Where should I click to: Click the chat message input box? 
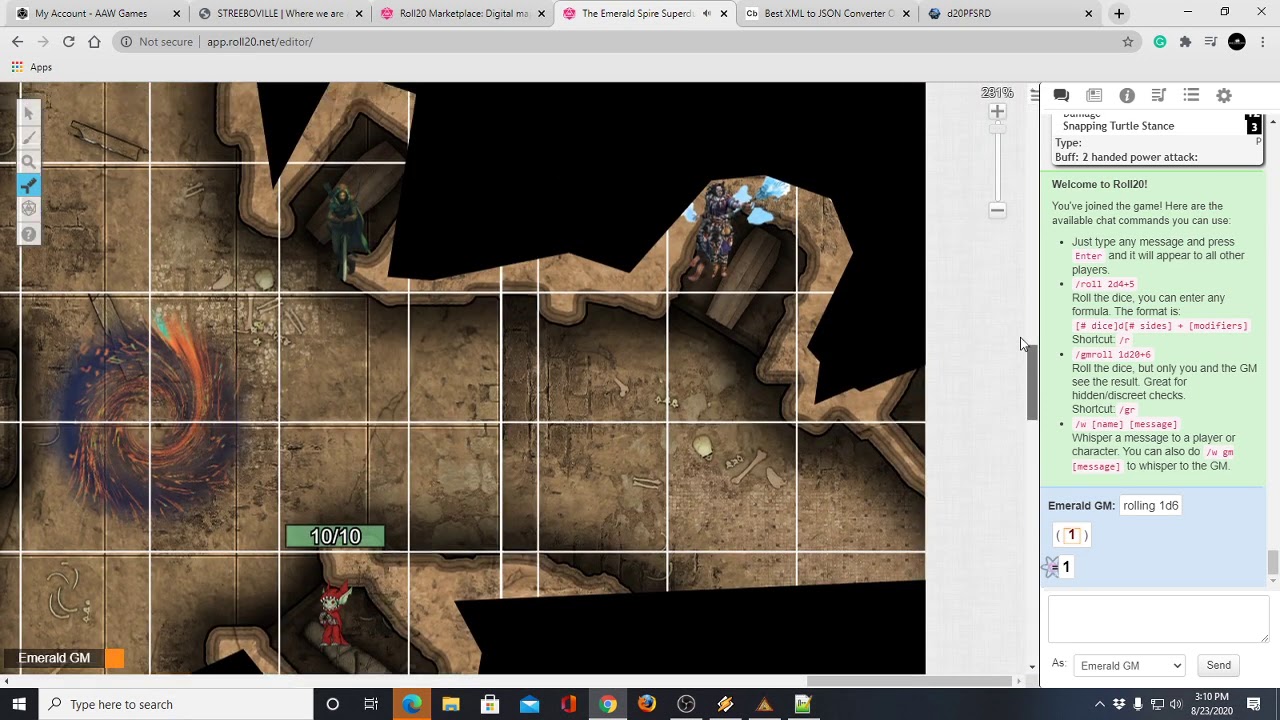[1158, 620]
